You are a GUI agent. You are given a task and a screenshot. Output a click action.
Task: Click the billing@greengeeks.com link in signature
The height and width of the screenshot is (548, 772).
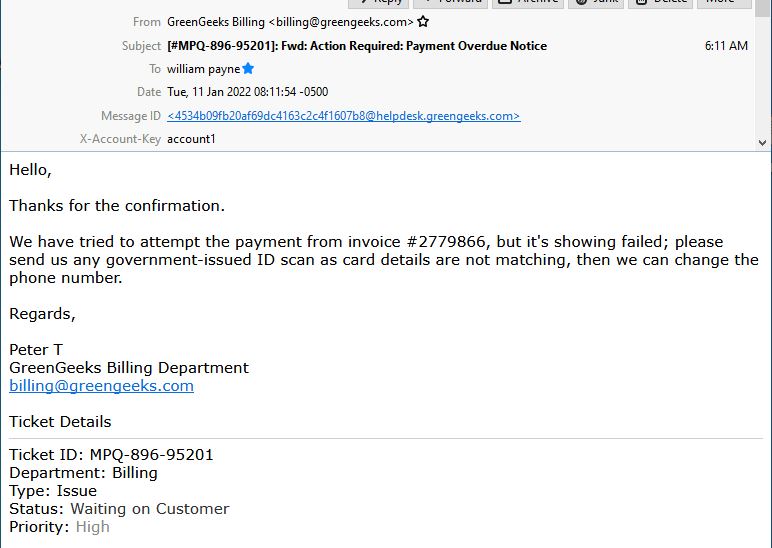101,386
